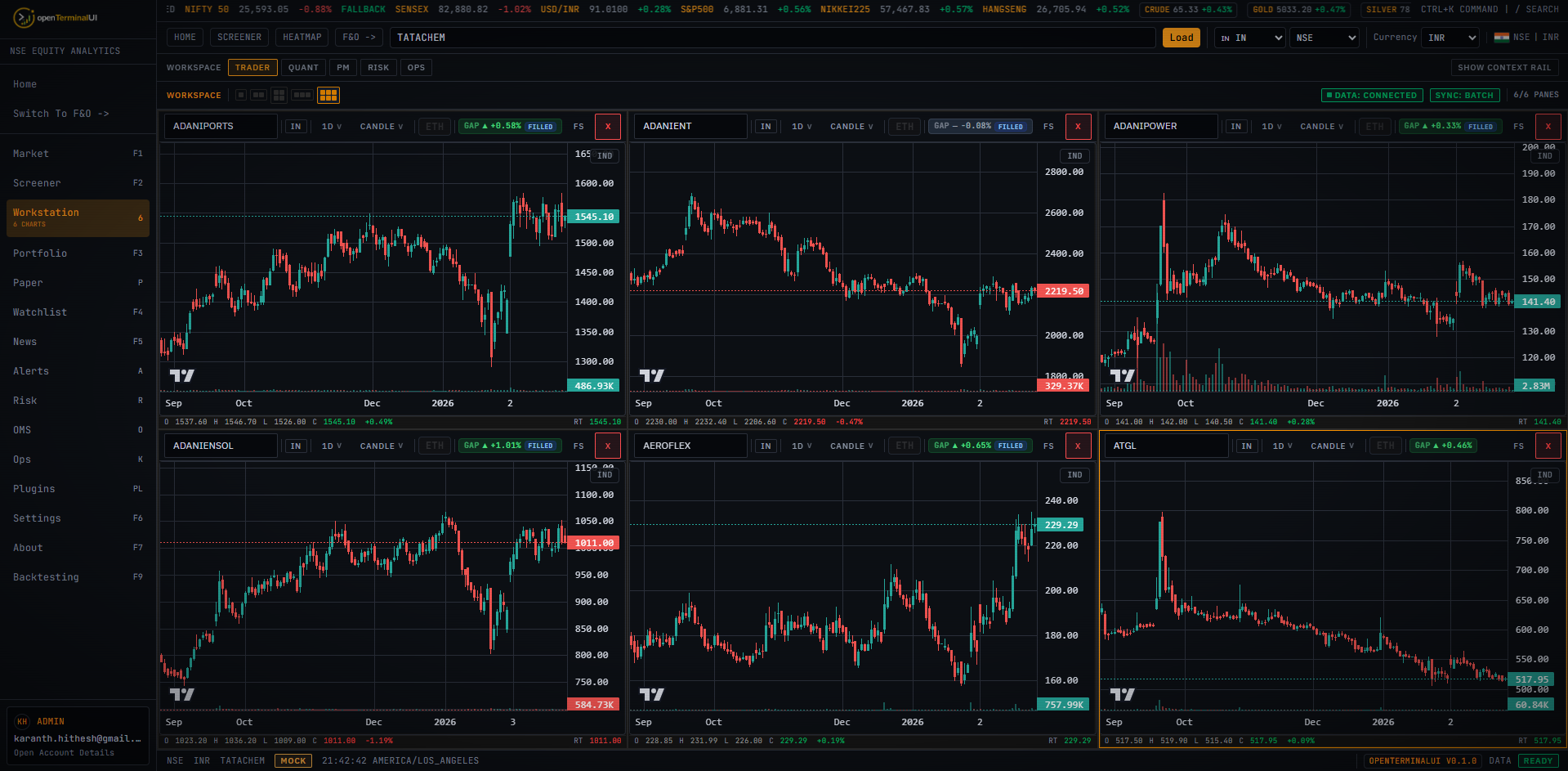
Task: Click SHOW CONTEXT RAIL button
Action: [x=1504, y=68]
